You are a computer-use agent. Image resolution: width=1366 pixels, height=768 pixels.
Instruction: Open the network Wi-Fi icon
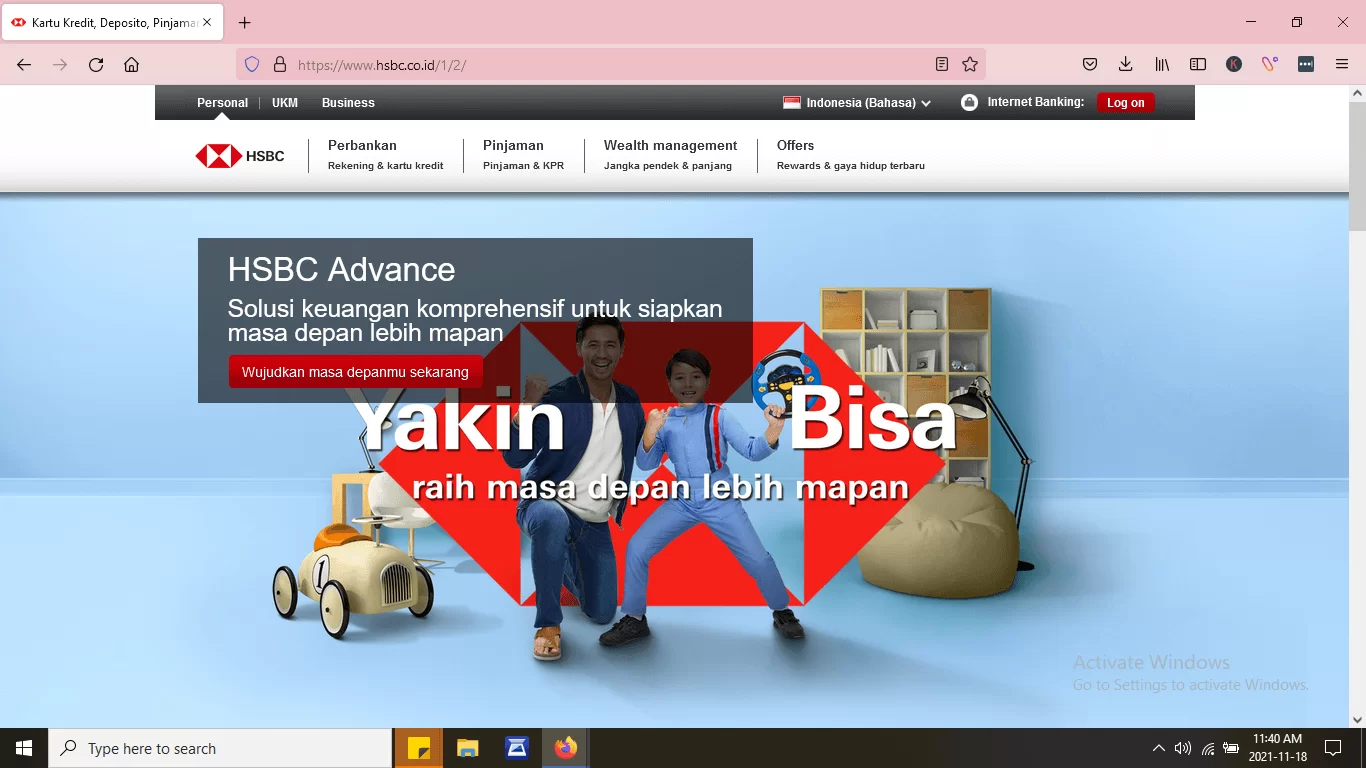tap(1208, 748)
